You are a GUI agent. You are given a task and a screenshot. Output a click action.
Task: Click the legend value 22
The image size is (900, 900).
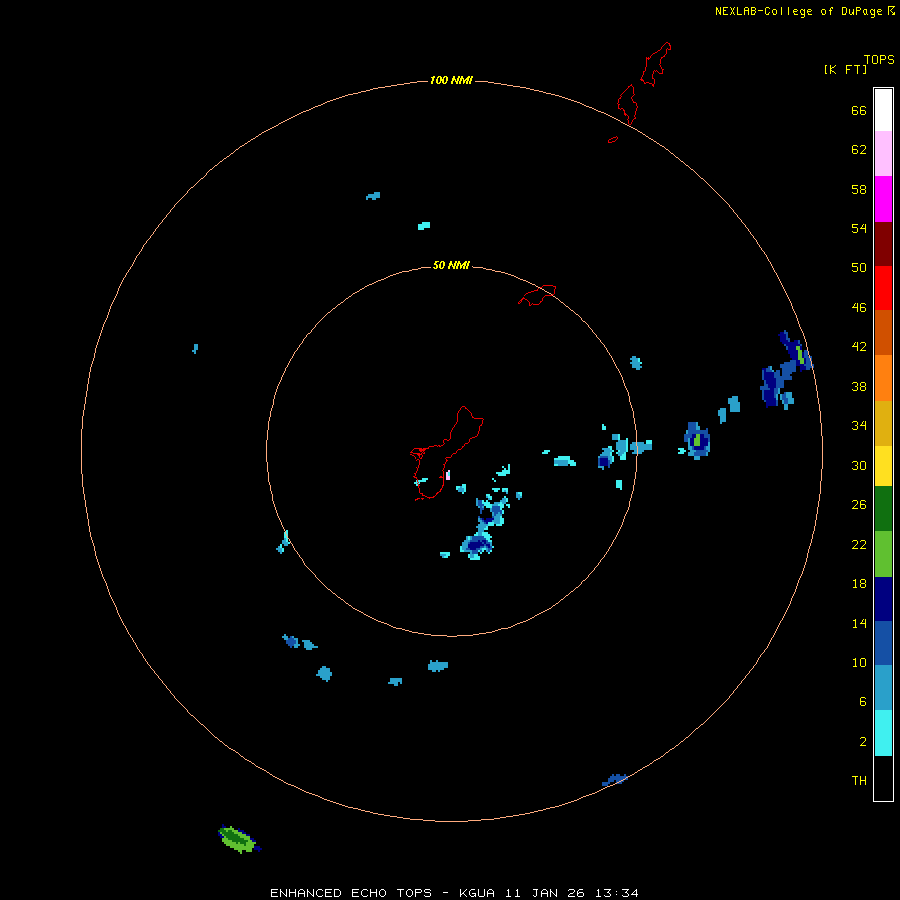pyautogui.click(x=859, y=545)
